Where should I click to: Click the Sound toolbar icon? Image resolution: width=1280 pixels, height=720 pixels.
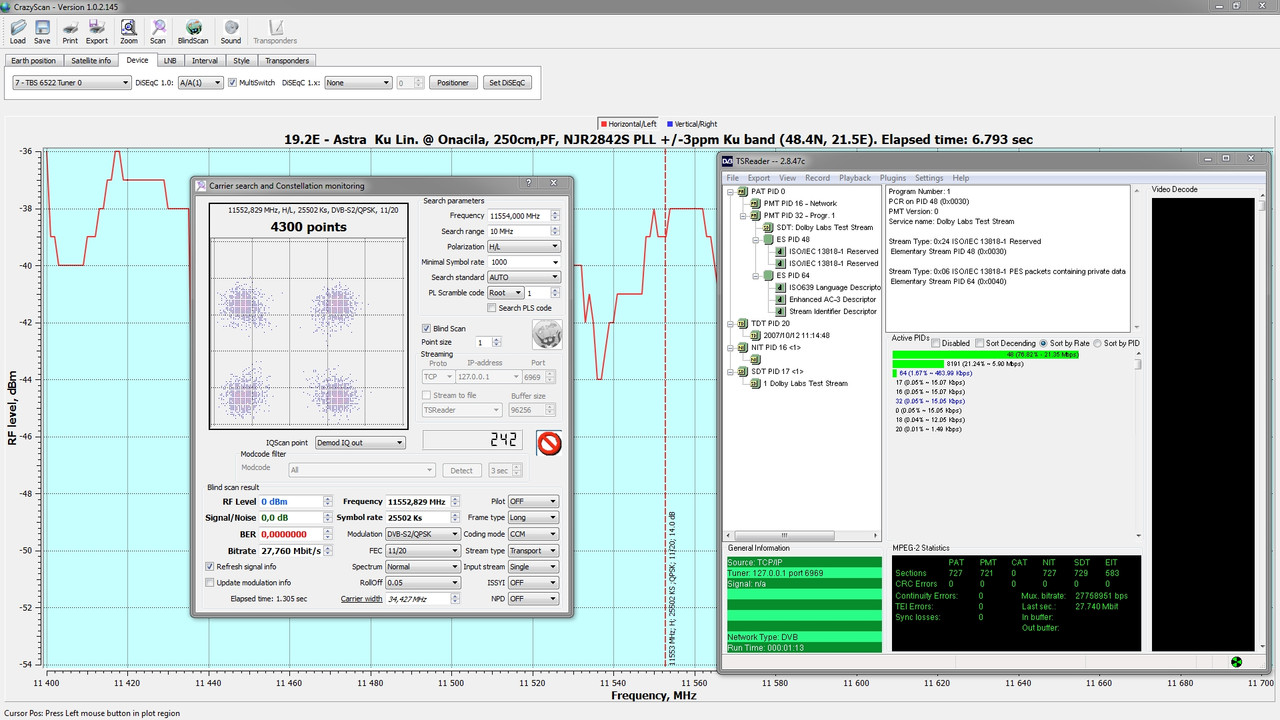point(230,30)
